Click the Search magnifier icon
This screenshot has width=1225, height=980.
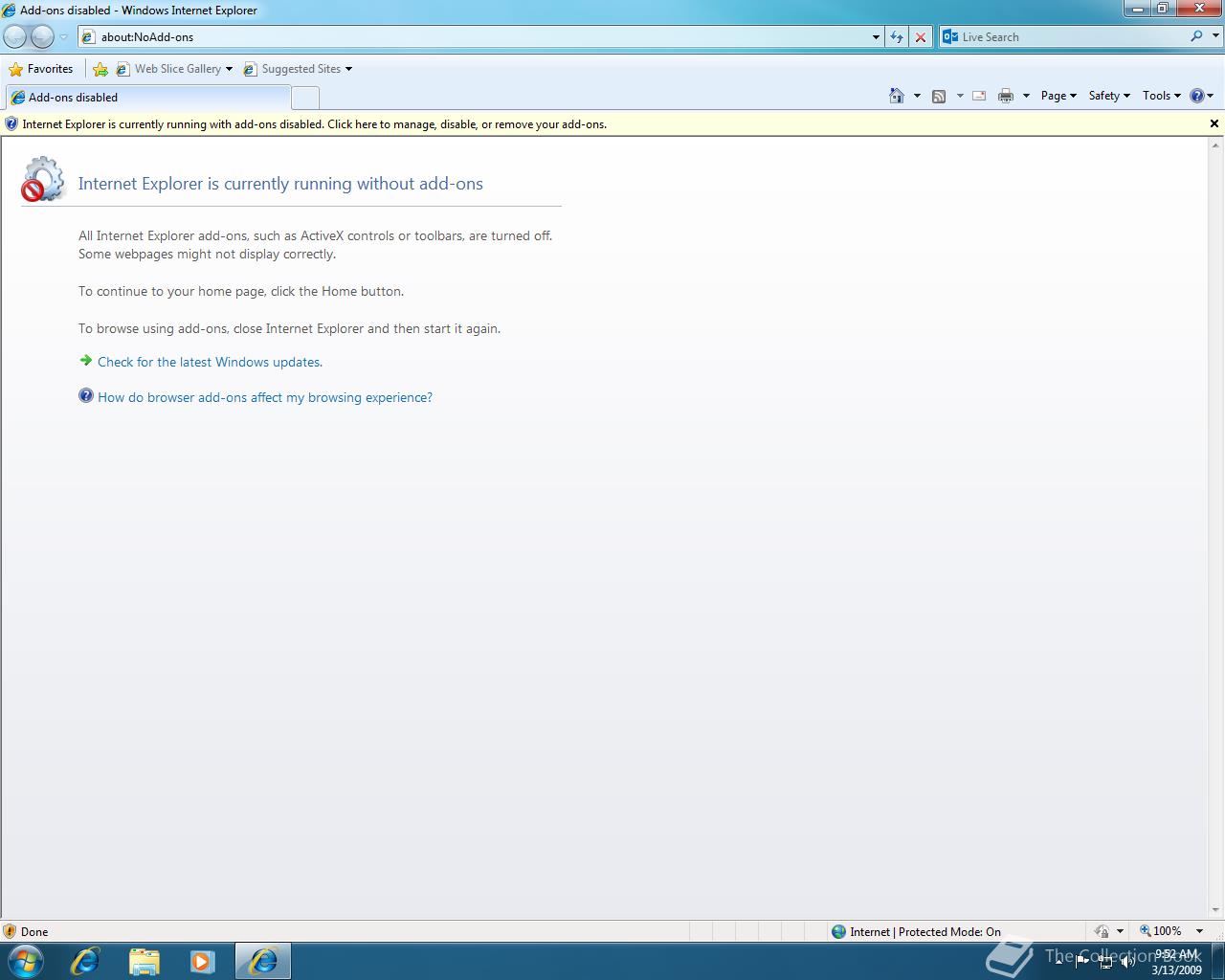[1196, 36]
